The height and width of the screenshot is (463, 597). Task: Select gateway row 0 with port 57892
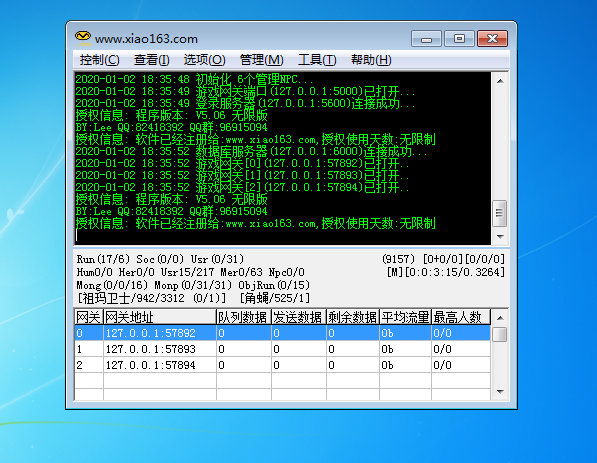pos(282,333)
